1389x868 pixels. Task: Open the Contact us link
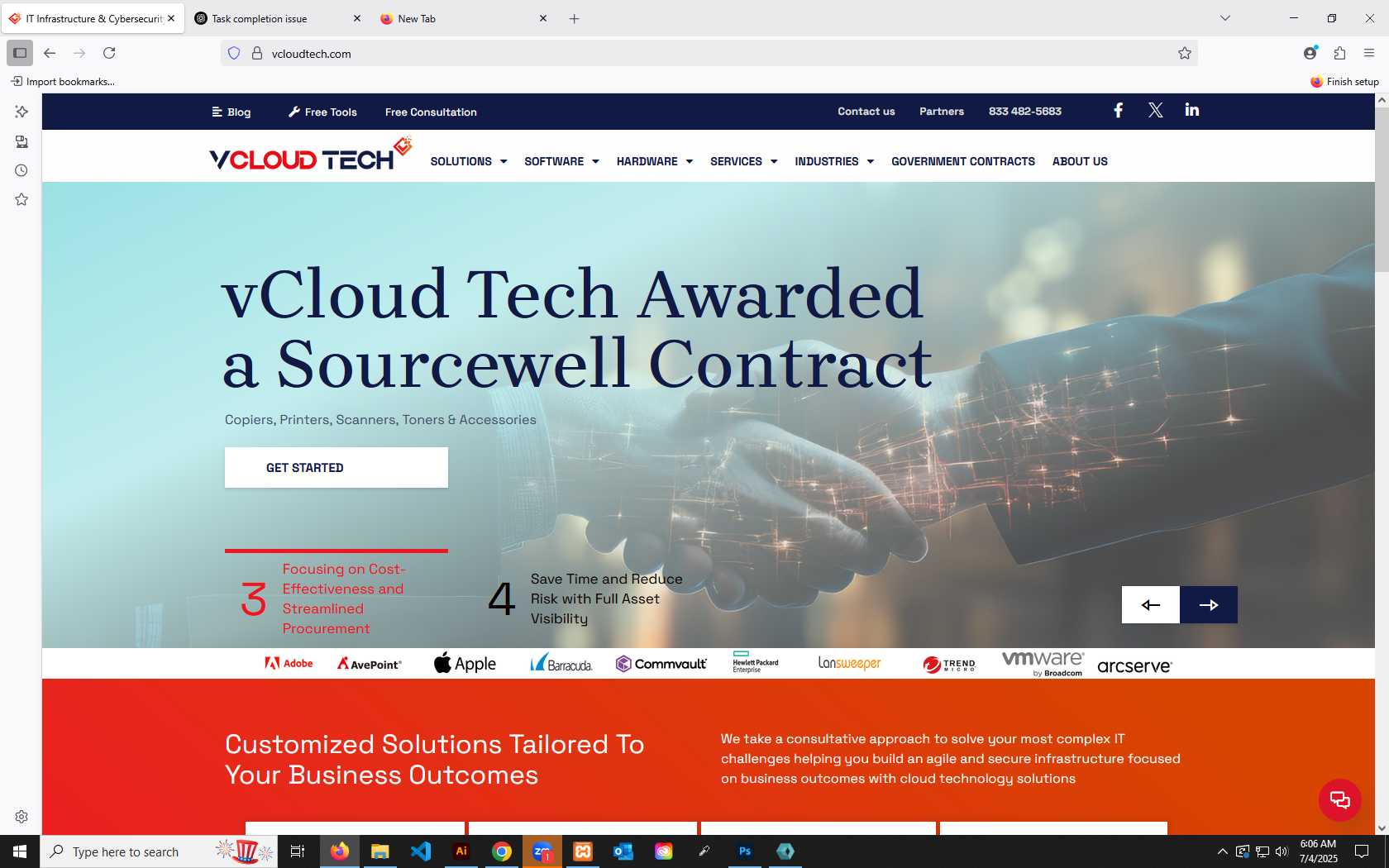pyautogui.click(x=866, y=111)
